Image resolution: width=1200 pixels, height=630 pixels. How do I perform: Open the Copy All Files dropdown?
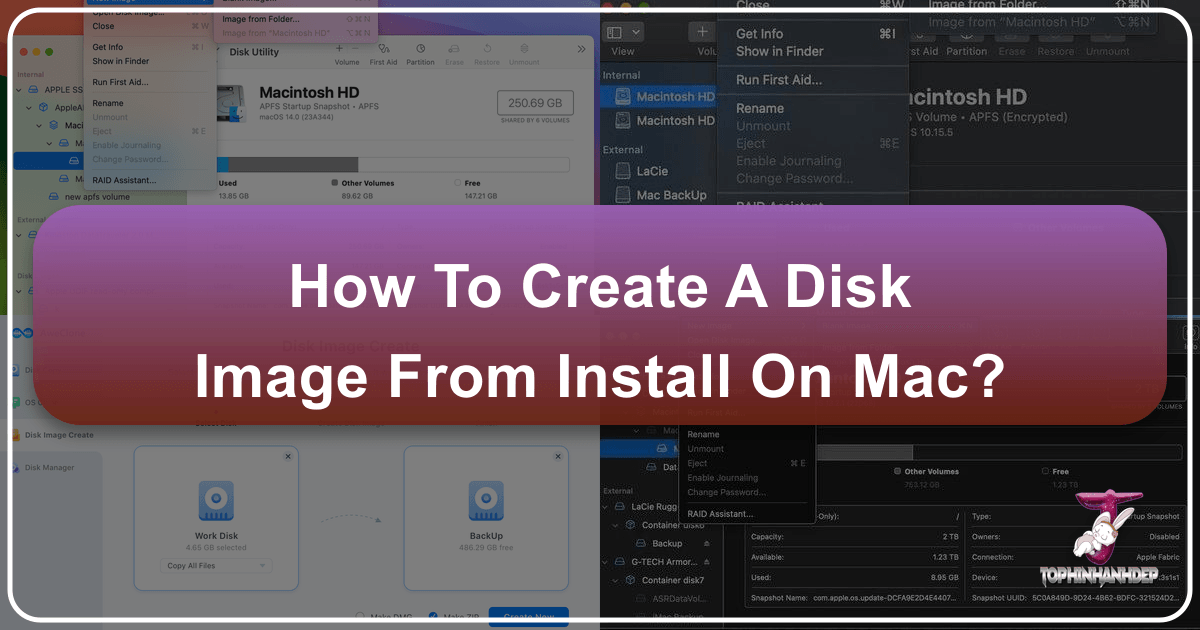coord(214,566)
